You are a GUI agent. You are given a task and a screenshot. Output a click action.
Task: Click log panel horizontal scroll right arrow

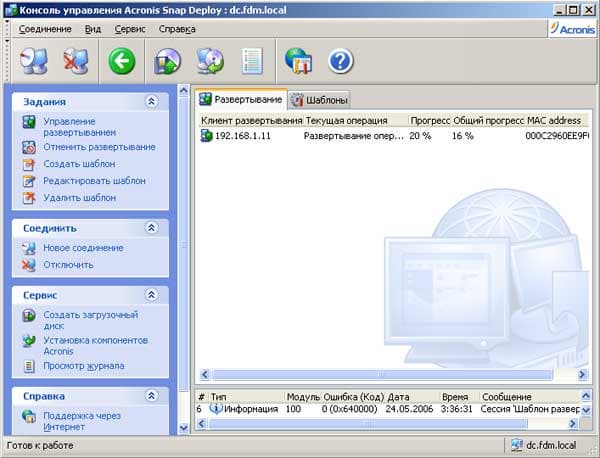coord(572,424)
